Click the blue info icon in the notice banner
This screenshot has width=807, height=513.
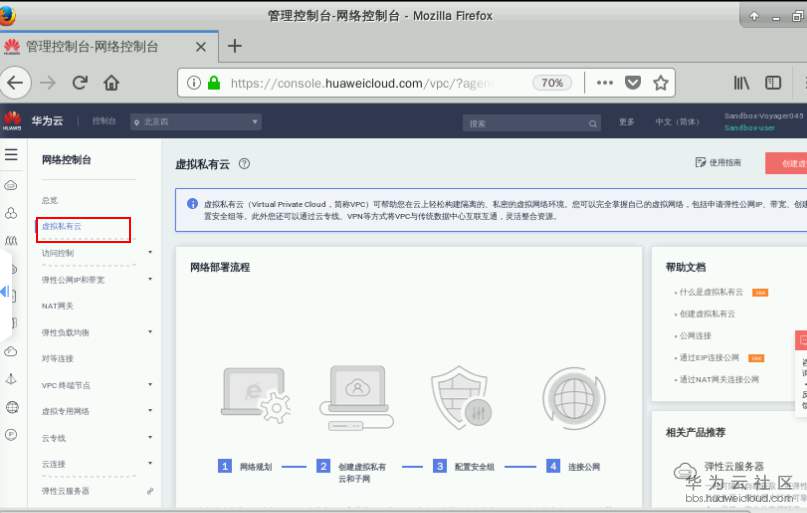pos(192,204)
